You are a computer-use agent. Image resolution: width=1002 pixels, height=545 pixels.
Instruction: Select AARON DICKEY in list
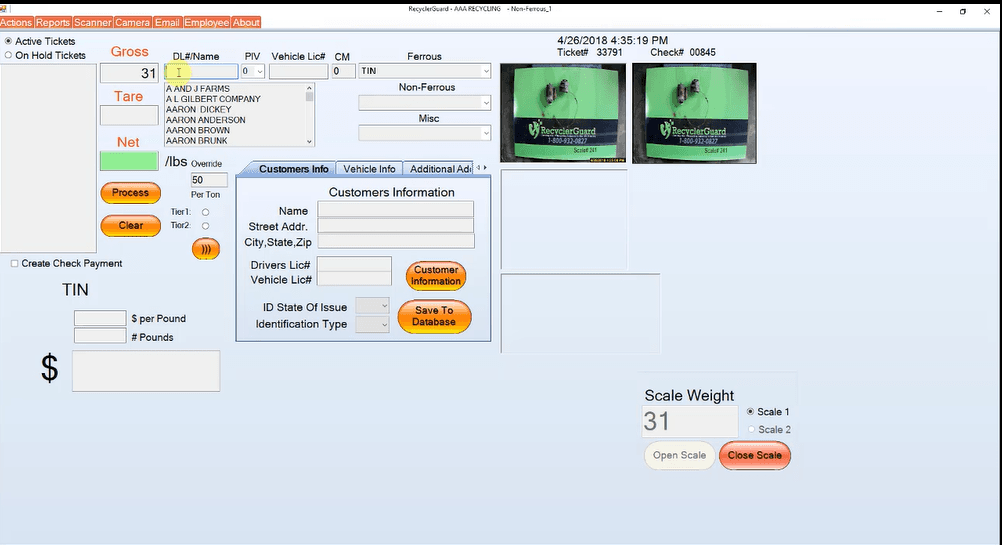pyautogui.click(x=198, y=109)
